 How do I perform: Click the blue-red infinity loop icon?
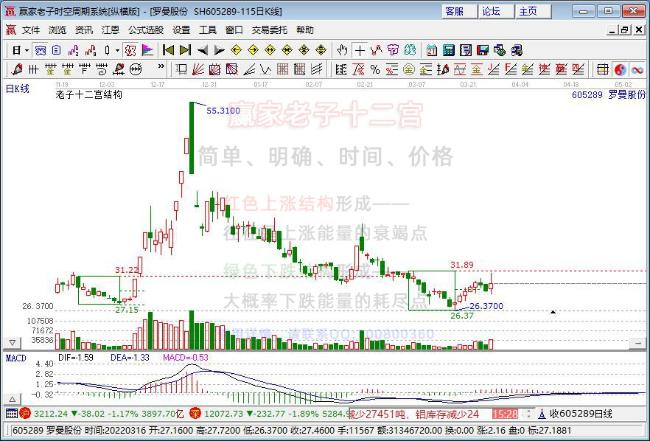638,69
